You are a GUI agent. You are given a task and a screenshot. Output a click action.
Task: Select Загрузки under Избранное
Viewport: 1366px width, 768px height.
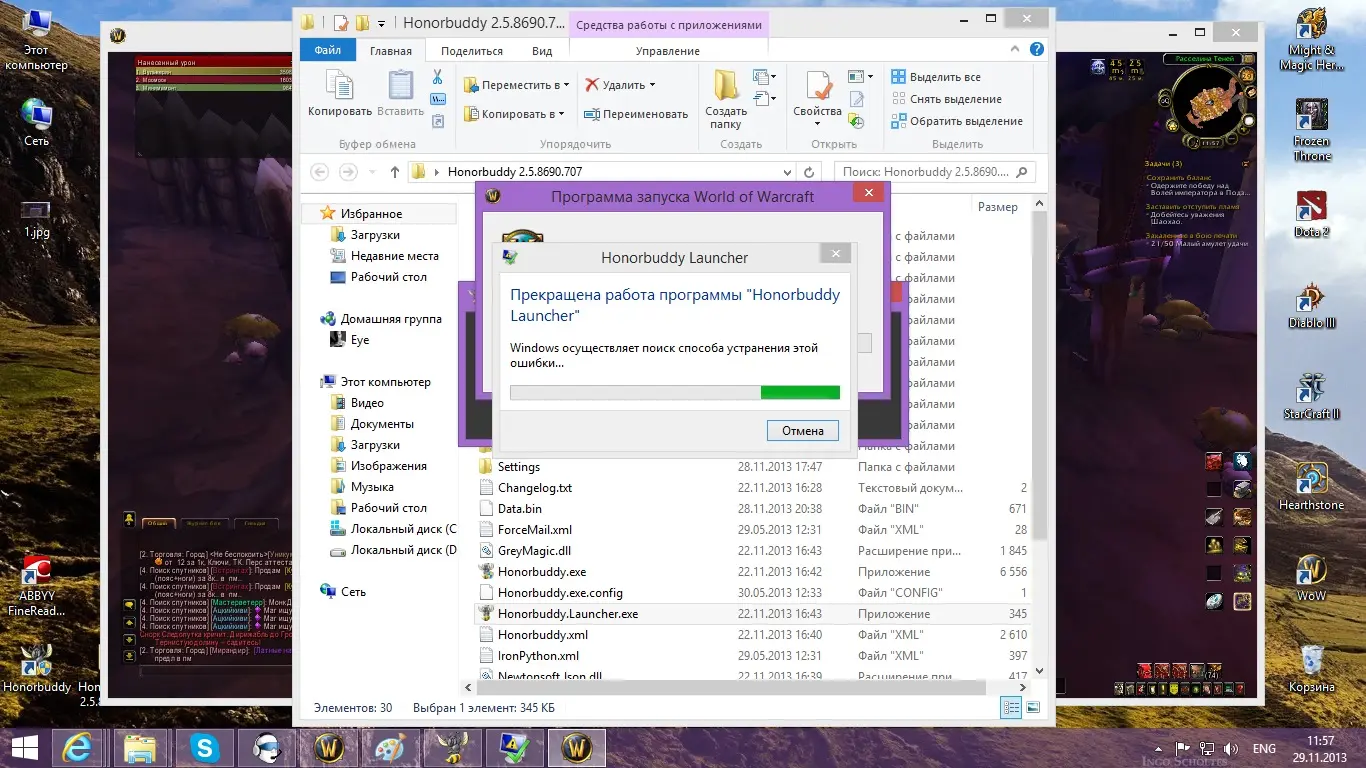tap(375, 235)
